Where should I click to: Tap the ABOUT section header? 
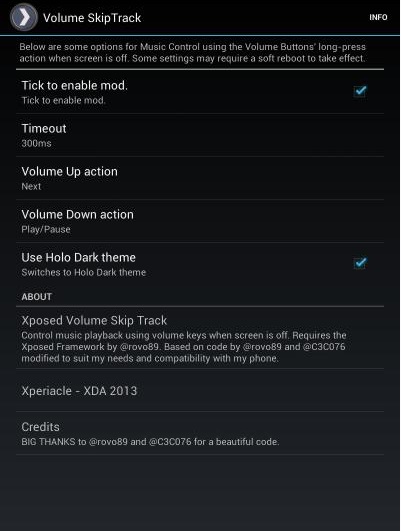pyautogui.click(x=37, y=297)
